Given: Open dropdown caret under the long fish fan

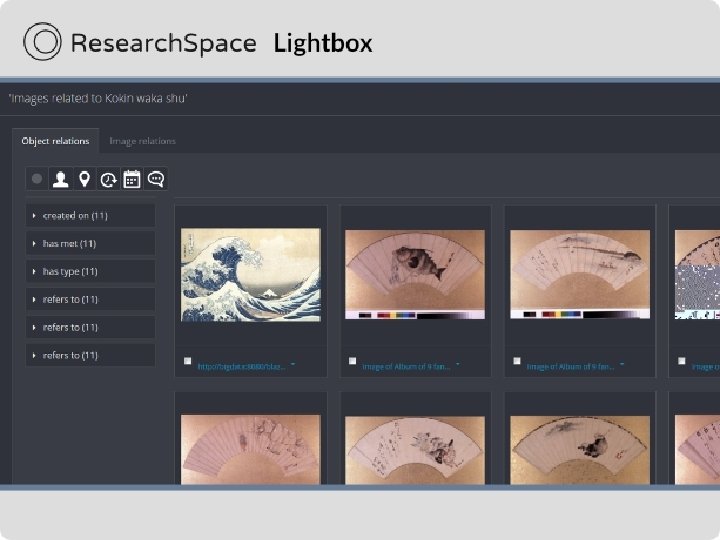Looking at the screenshot, I should click(x=622, y=365).
